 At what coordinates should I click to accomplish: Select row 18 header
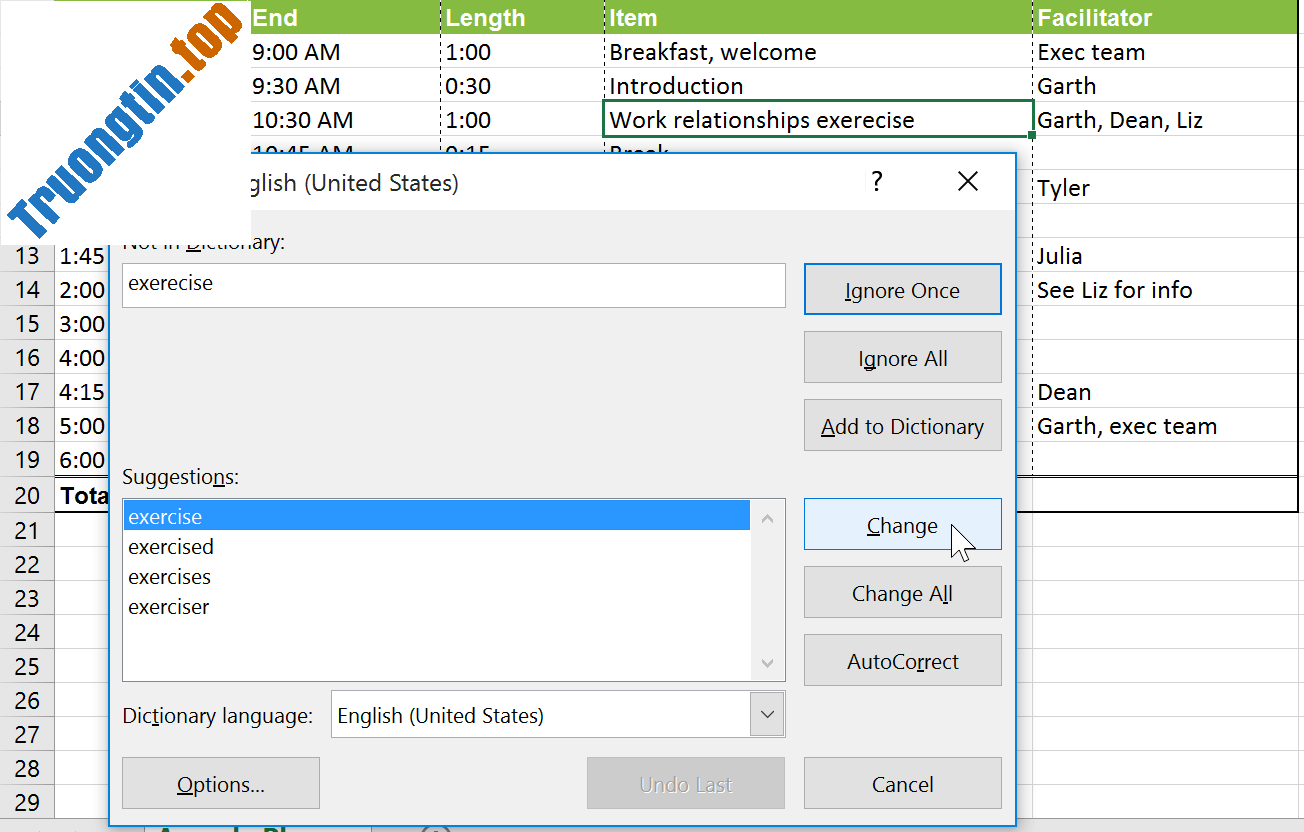click(x=27, y=426)
